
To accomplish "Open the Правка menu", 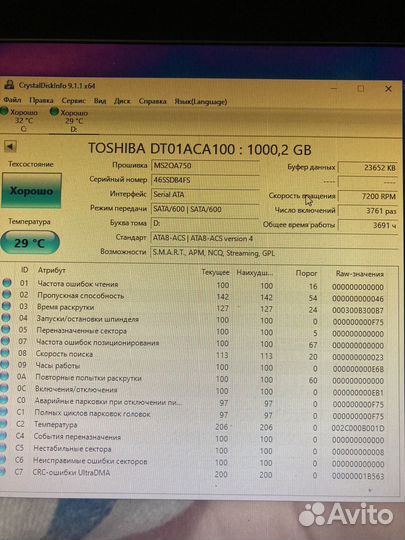I will [41, 100].
